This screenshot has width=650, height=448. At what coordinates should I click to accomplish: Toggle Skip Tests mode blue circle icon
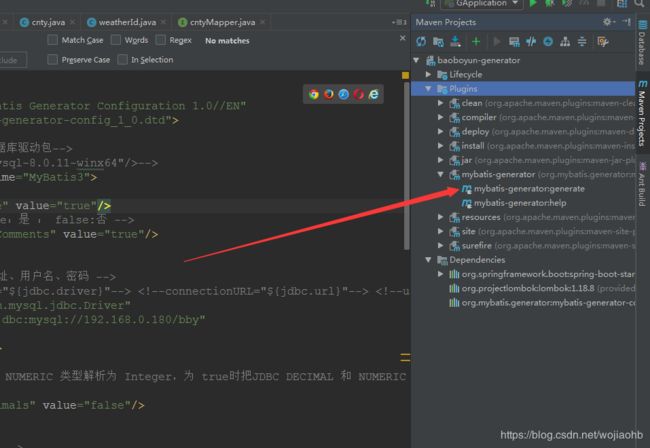pyautogui.click(x=548, y=41)
